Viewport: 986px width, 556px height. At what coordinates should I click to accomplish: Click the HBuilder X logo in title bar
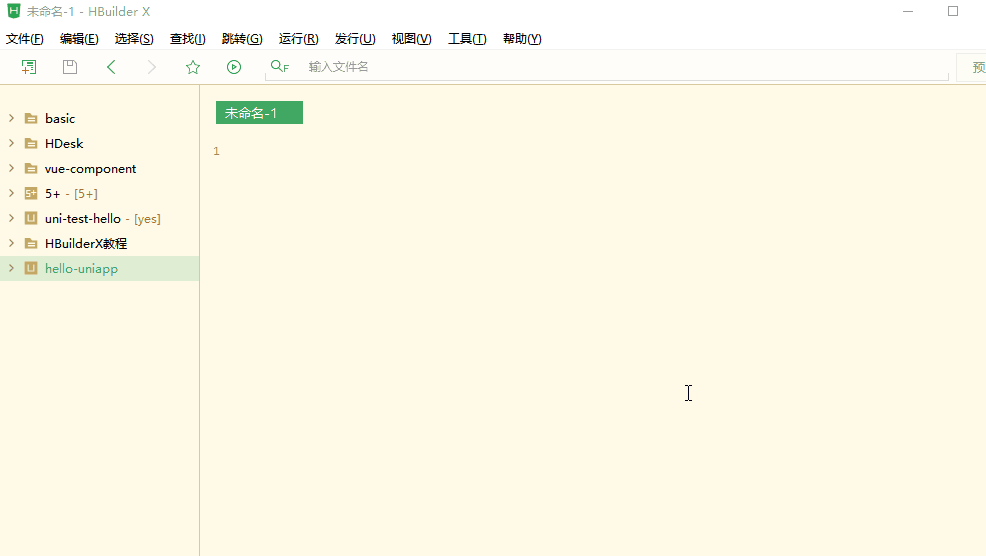pos(14,11)
